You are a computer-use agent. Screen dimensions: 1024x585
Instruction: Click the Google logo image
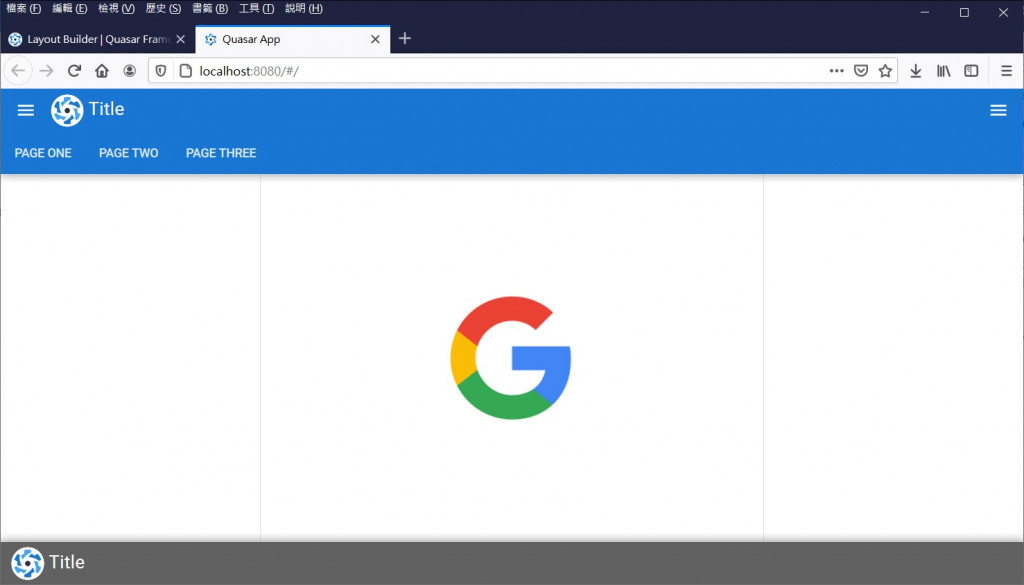[x=511, y=358]
